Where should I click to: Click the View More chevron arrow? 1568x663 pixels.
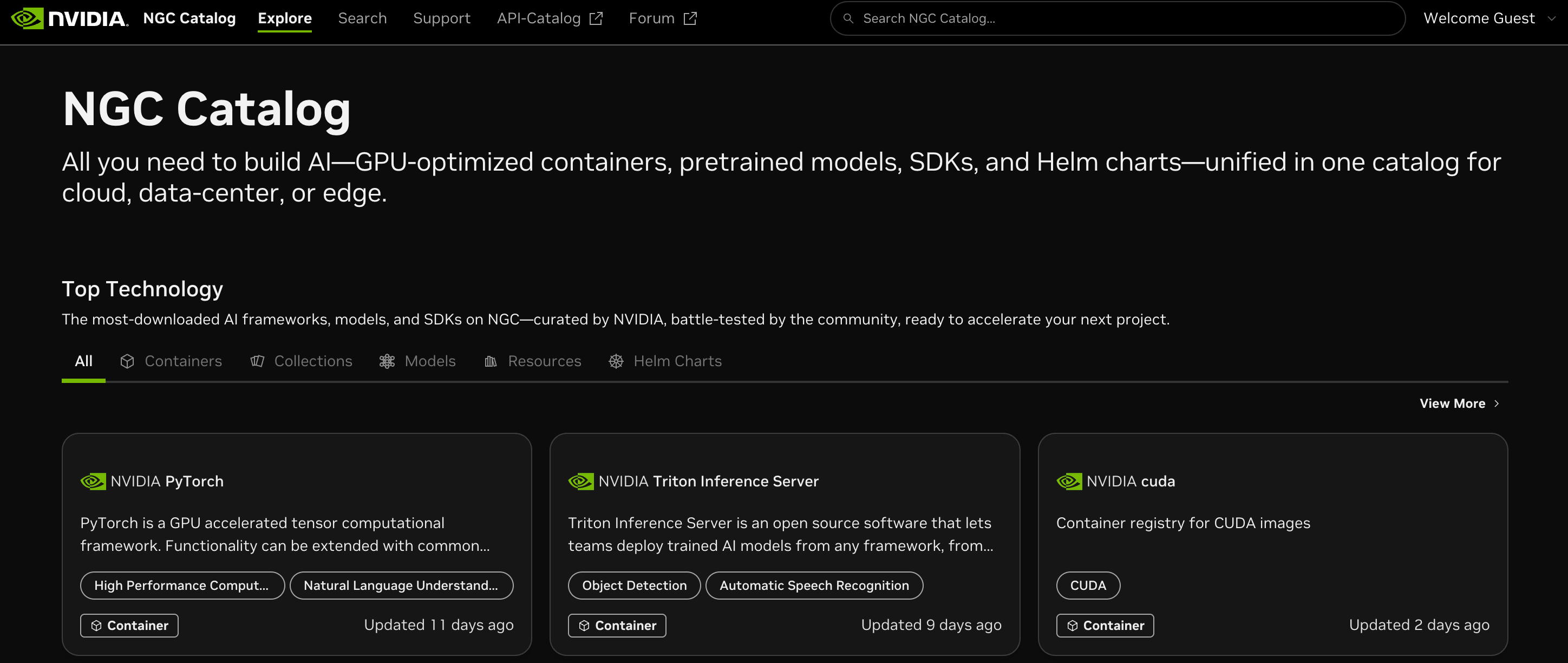(x=1497, y=404)
